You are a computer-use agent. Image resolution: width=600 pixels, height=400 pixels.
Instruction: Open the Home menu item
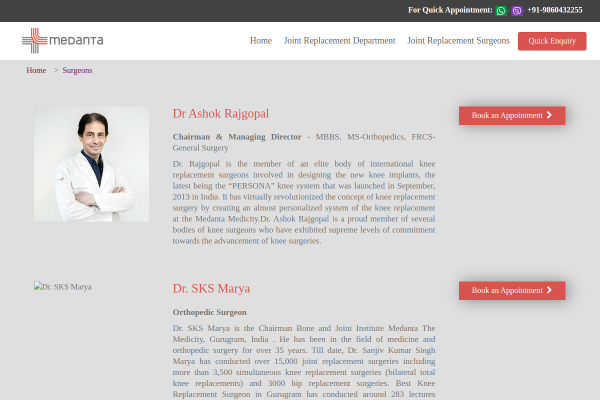[x=261, y=41]
